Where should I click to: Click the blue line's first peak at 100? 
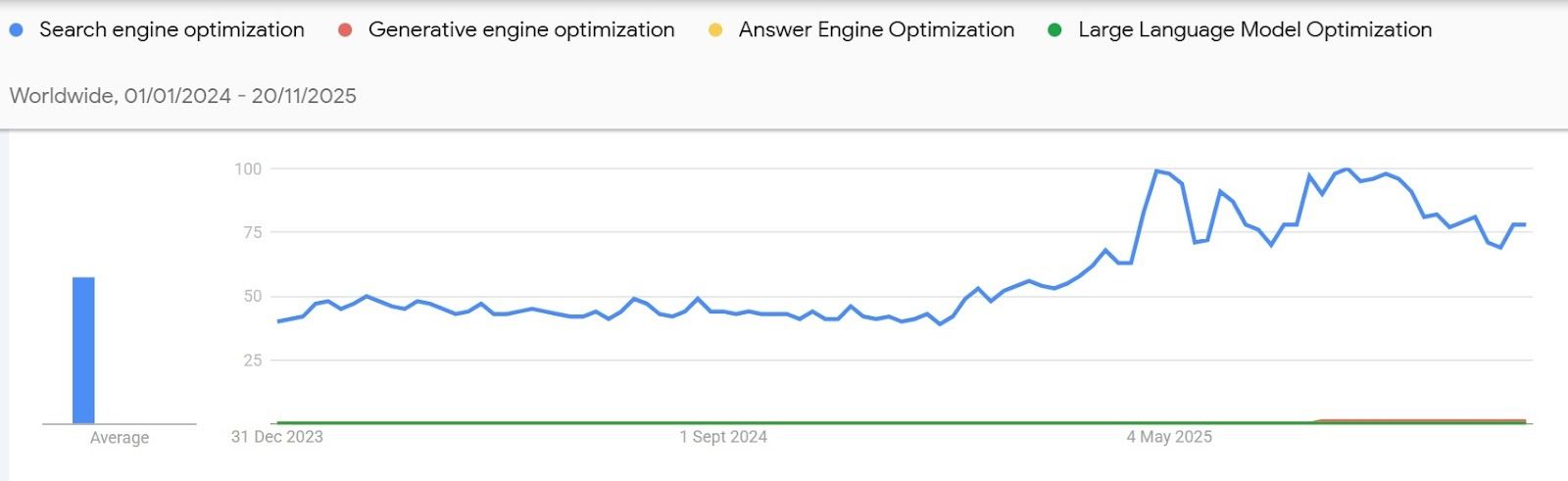(1157, 171)
